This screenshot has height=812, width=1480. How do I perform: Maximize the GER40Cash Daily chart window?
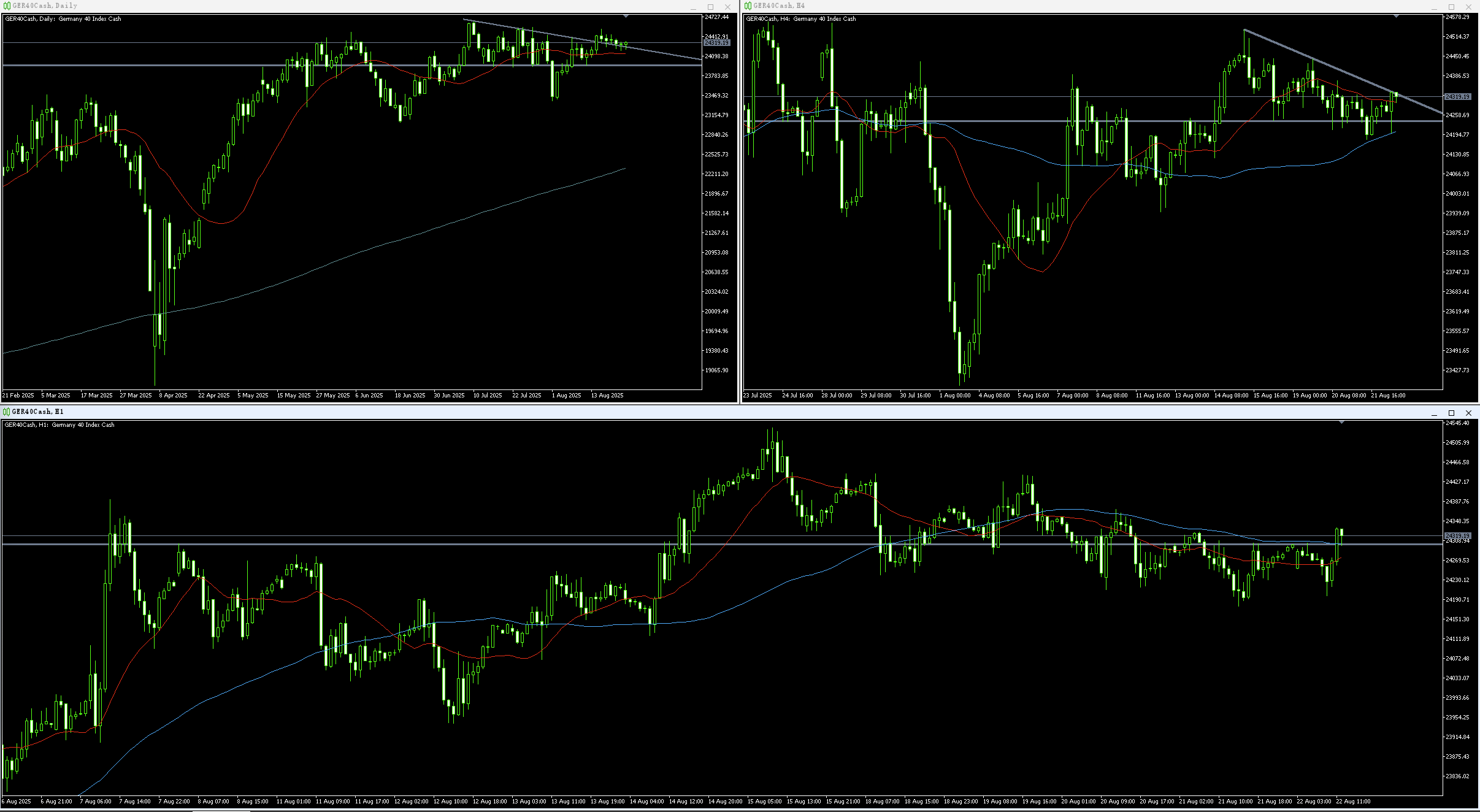click(711, 7)
